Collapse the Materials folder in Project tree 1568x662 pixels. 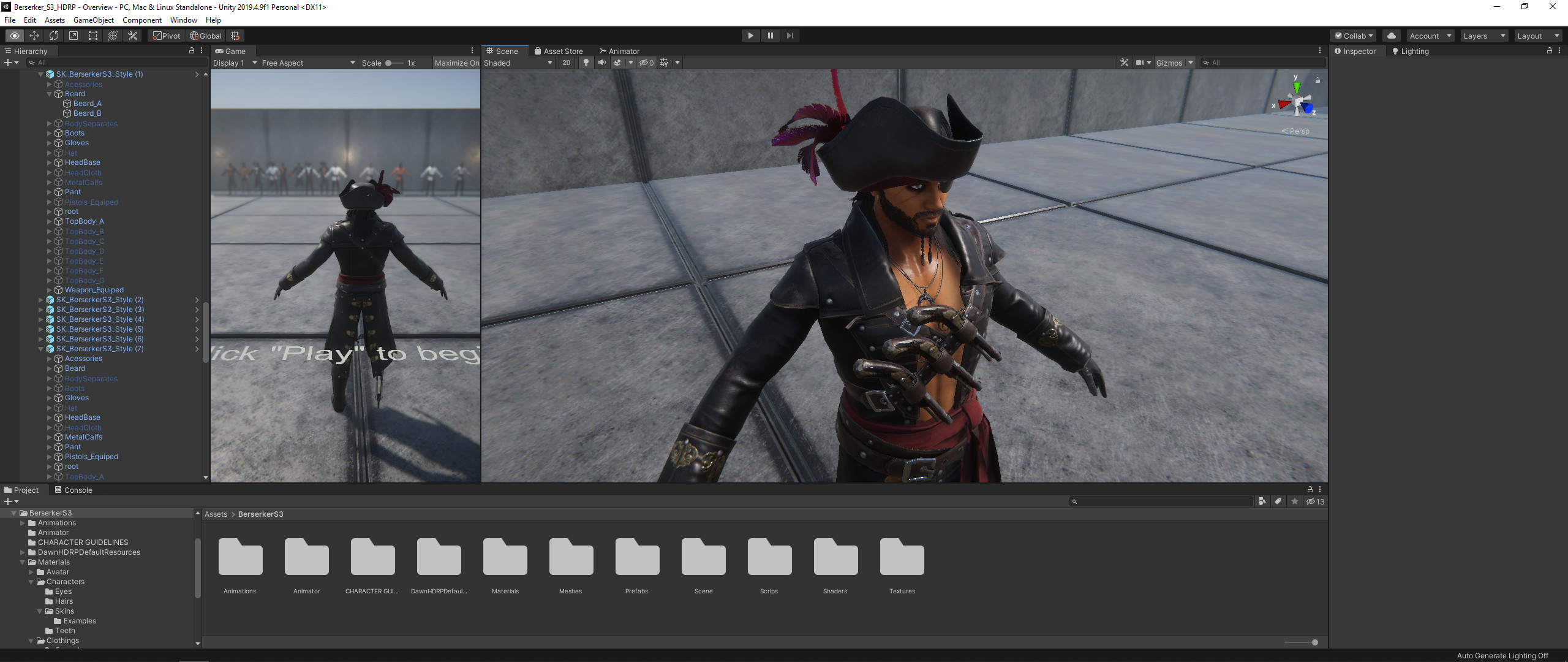tap(23, 562)
